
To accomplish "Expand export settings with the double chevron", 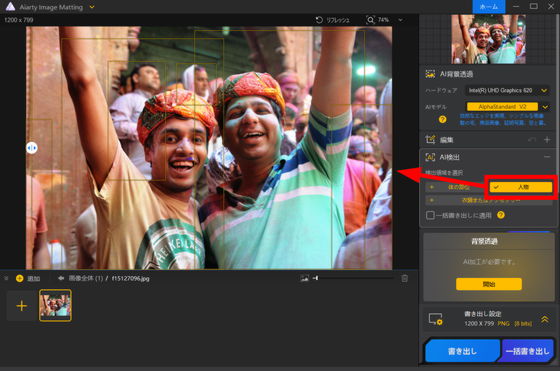I will (545, 319).
